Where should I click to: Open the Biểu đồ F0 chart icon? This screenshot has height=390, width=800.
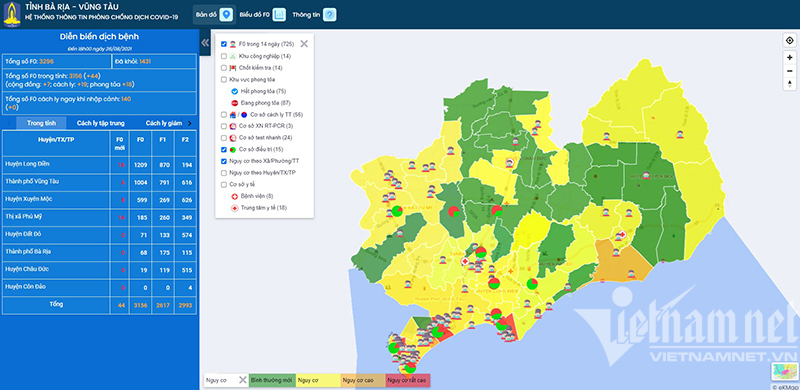(279, 15)
